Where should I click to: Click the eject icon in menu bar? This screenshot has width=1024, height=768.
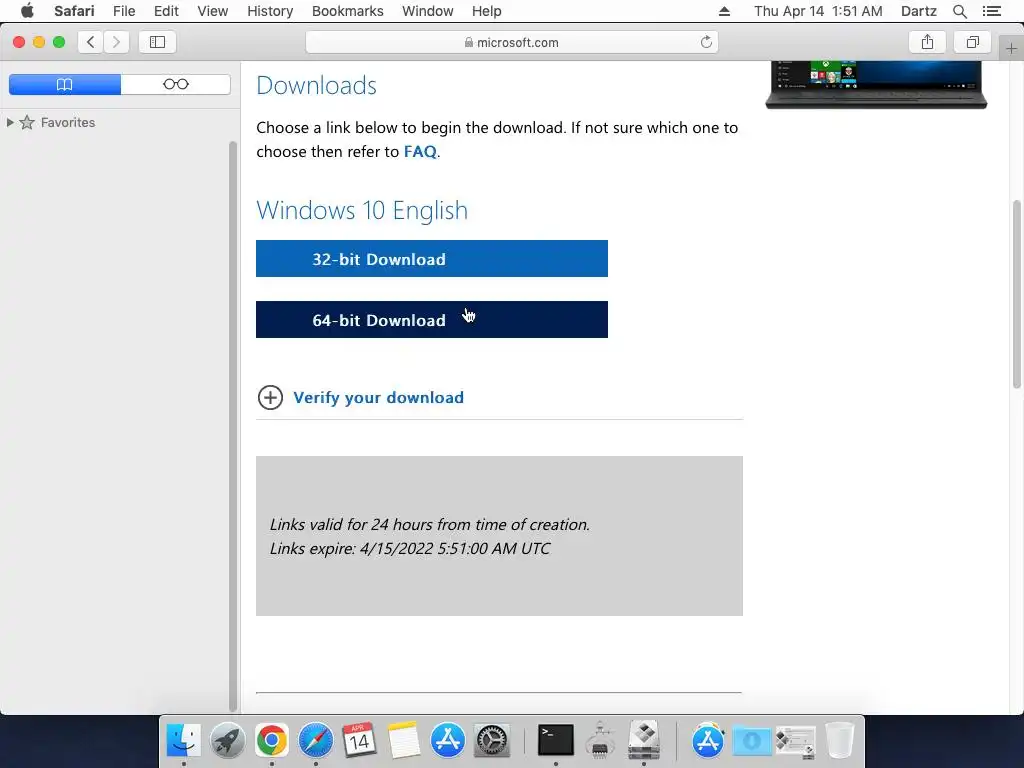pyautogui.click(x=724, y=11)
